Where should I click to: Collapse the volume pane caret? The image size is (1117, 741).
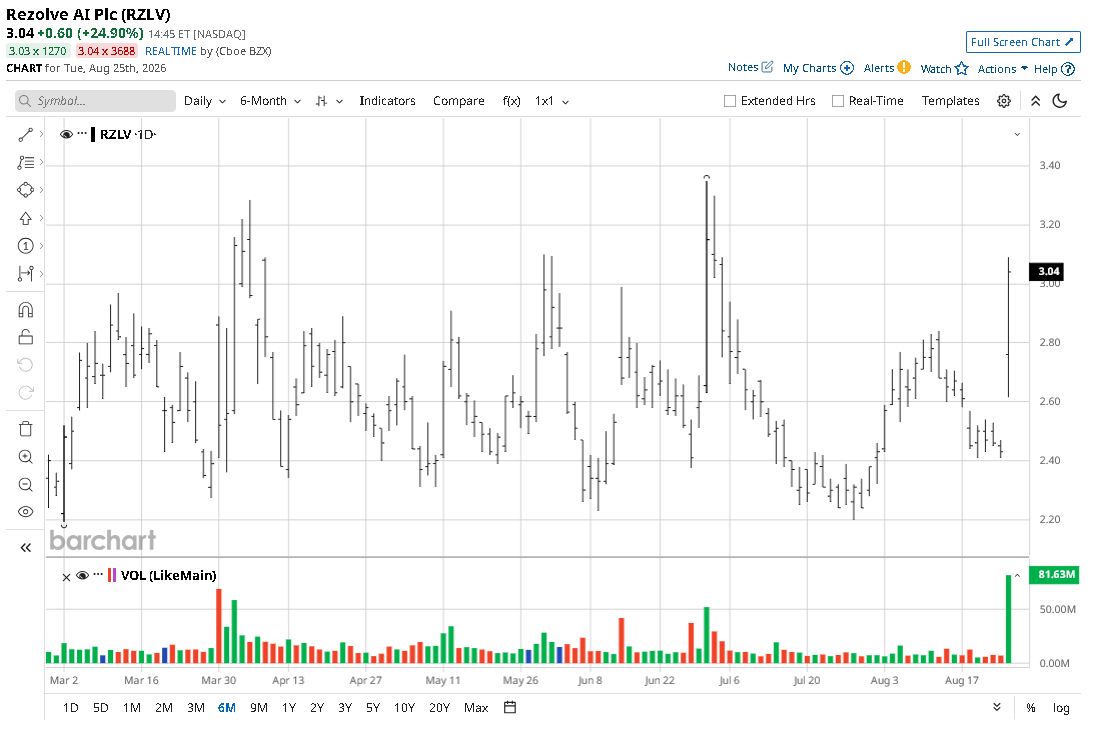coord(1017,576)
